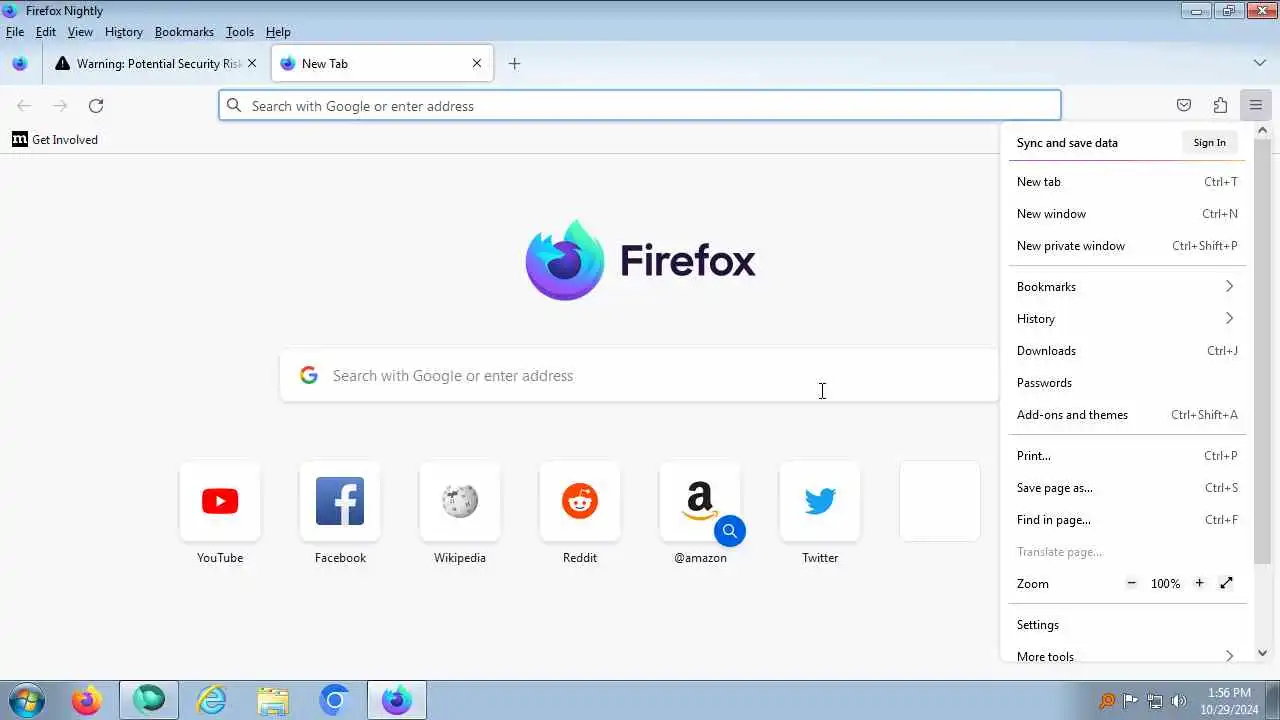Open Downloads from the menu
Viewport: 1280px width, 720px height.
[x=1127, y=351]
